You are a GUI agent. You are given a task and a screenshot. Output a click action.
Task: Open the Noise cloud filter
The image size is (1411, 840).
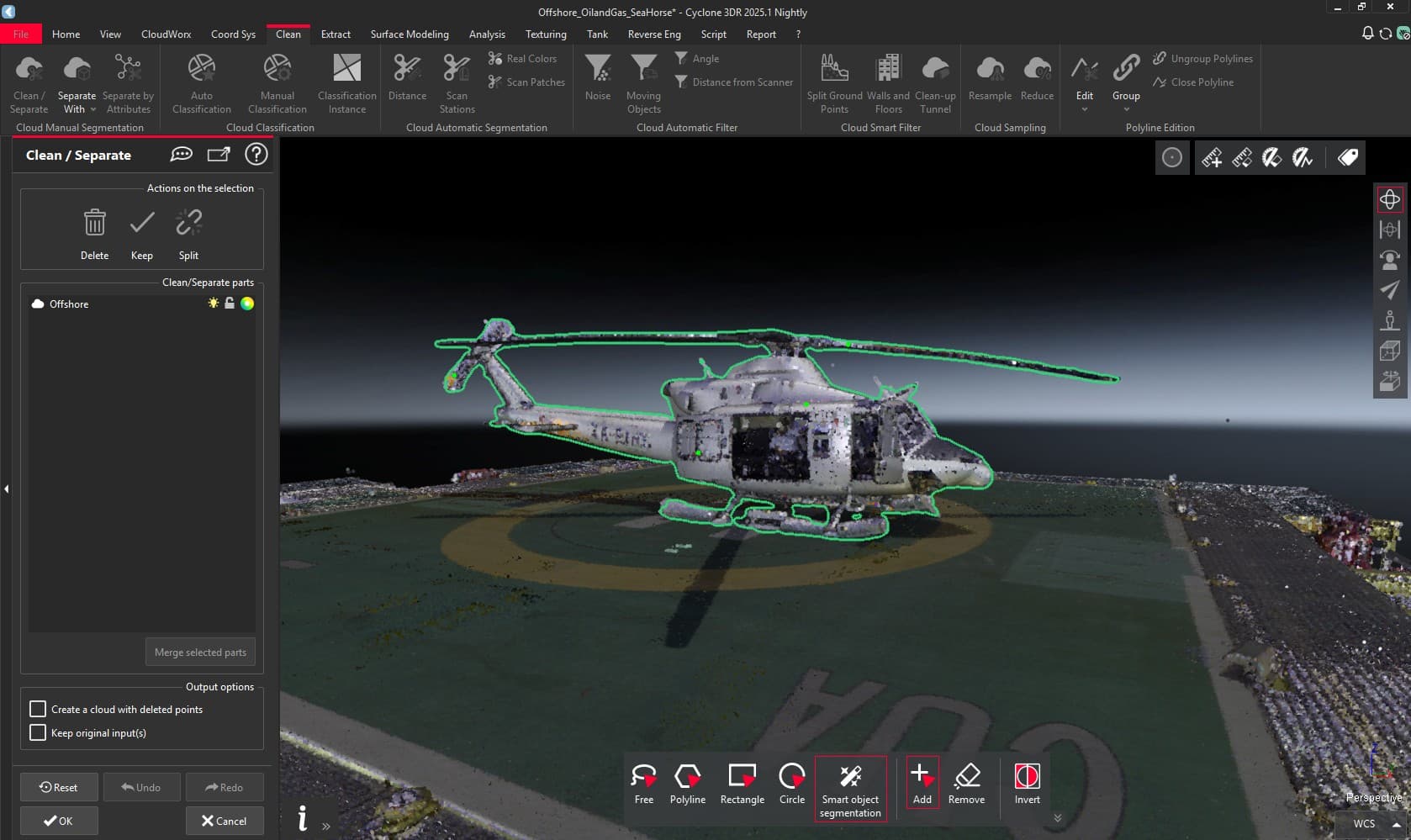tap(597, 80)
